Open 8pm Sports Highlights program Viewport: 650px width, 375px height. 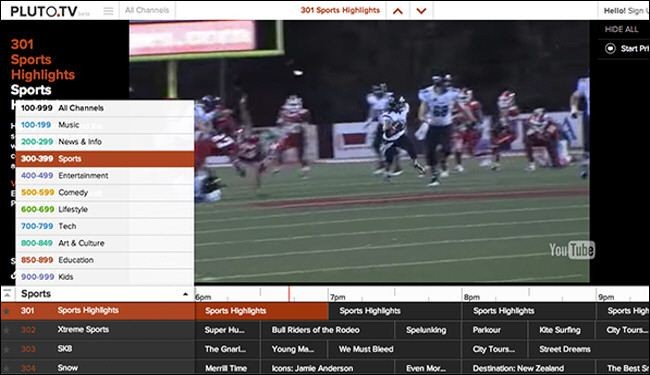pyautogui.click(x=529, y=311)
